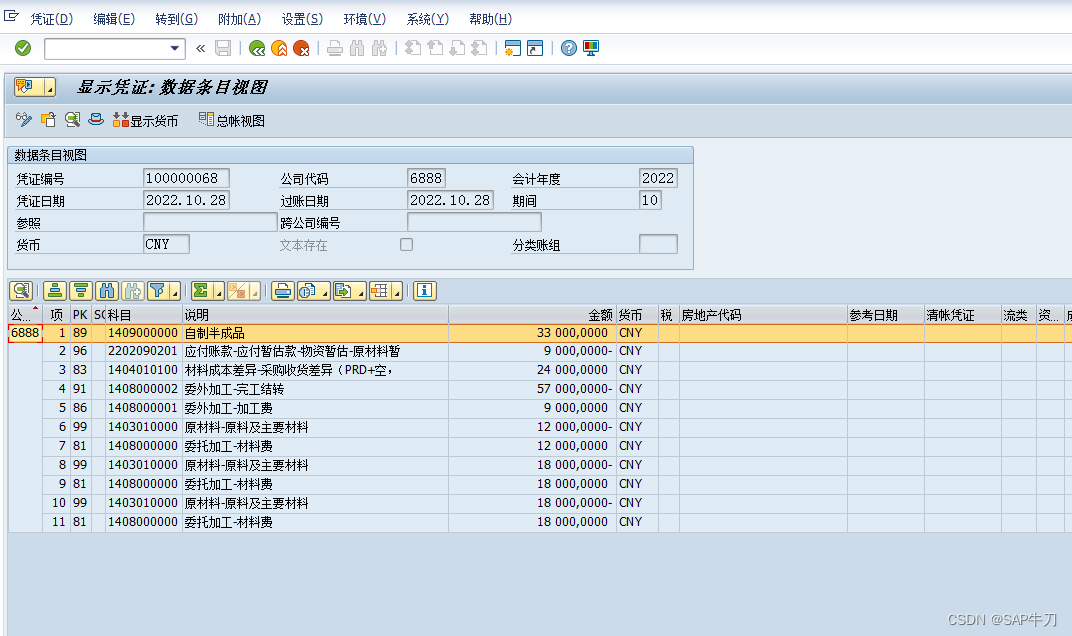This screenshot has height=636, width=1072.
Task: Click the 科目 column header
Action: [144, 315]
